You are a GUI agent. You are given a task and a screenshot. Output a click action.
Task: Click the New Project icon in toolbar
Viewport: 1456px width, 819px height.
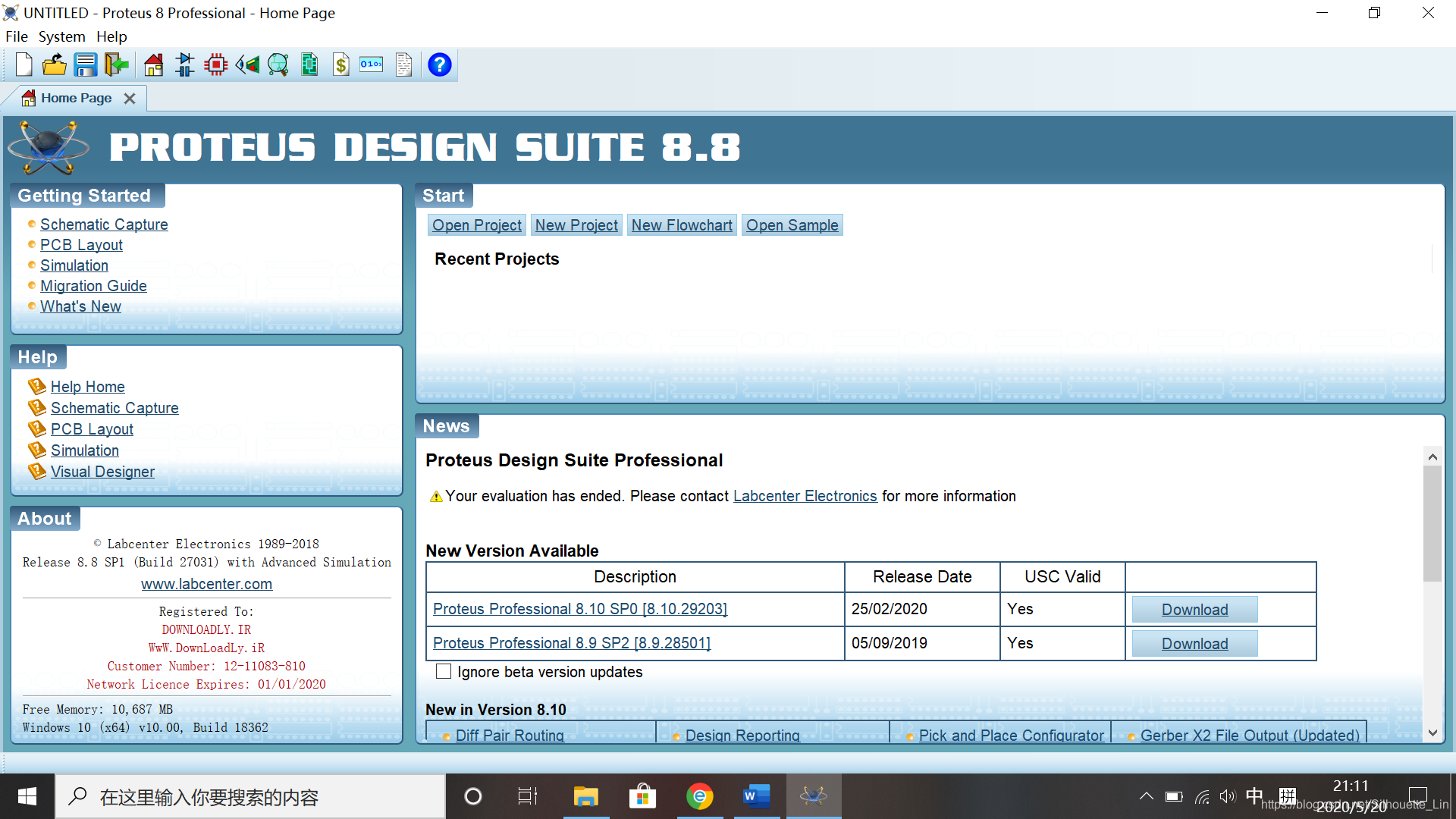21,65
